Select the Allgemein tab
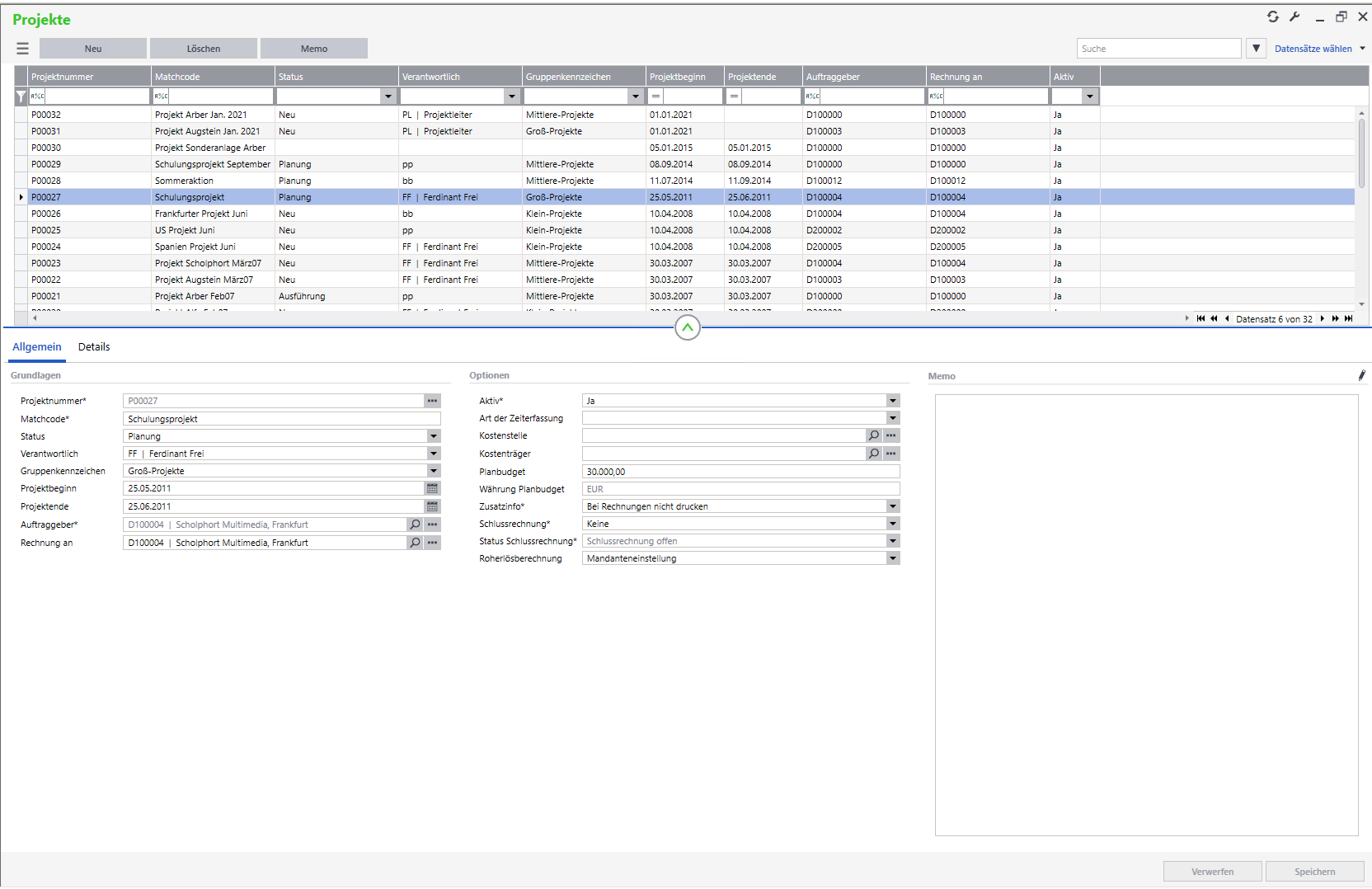The image size is (1372, 889). [x=37, y=347]
